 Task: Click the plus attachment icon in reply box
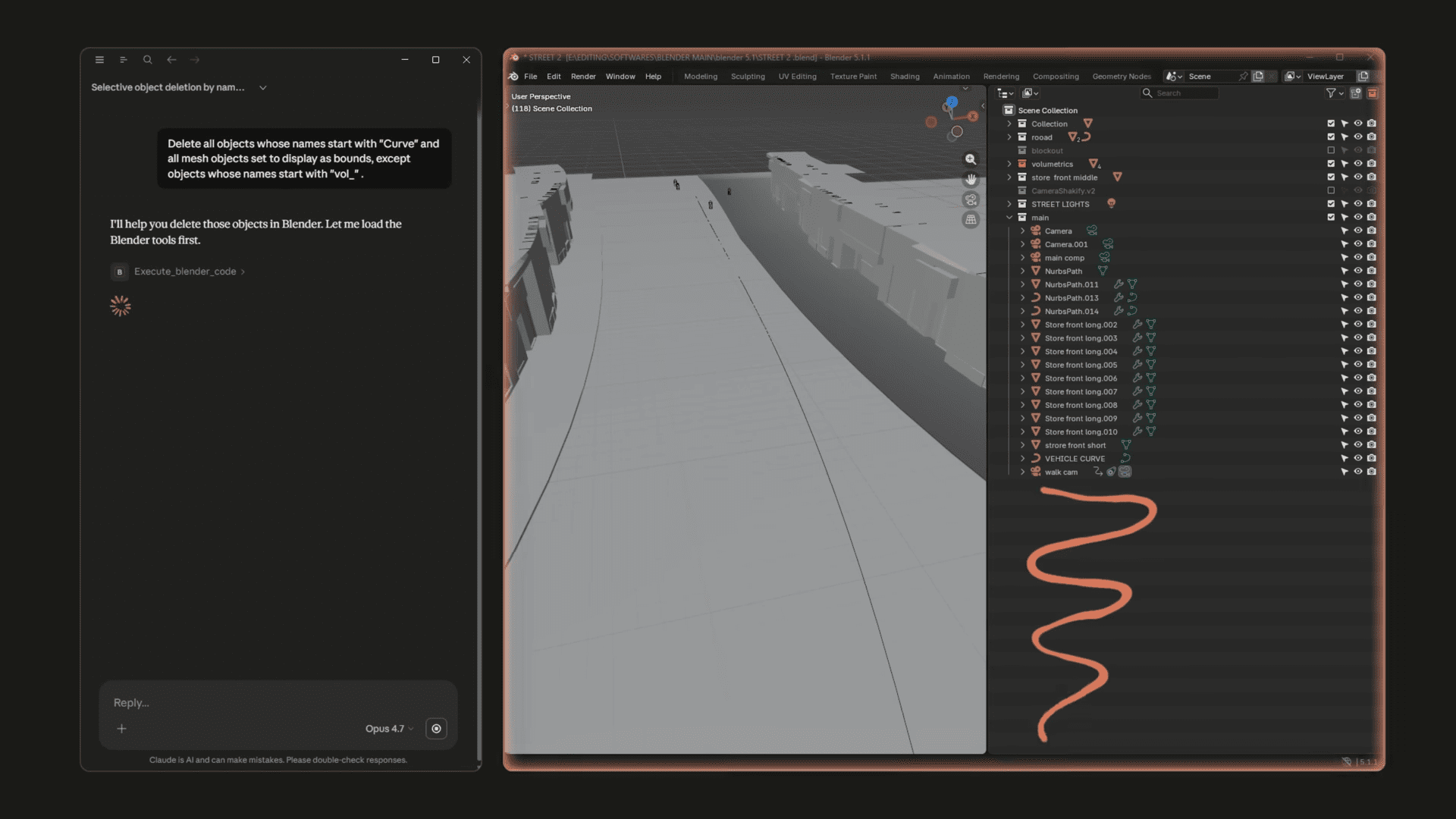pyautogui.click(x=121, y=729)
